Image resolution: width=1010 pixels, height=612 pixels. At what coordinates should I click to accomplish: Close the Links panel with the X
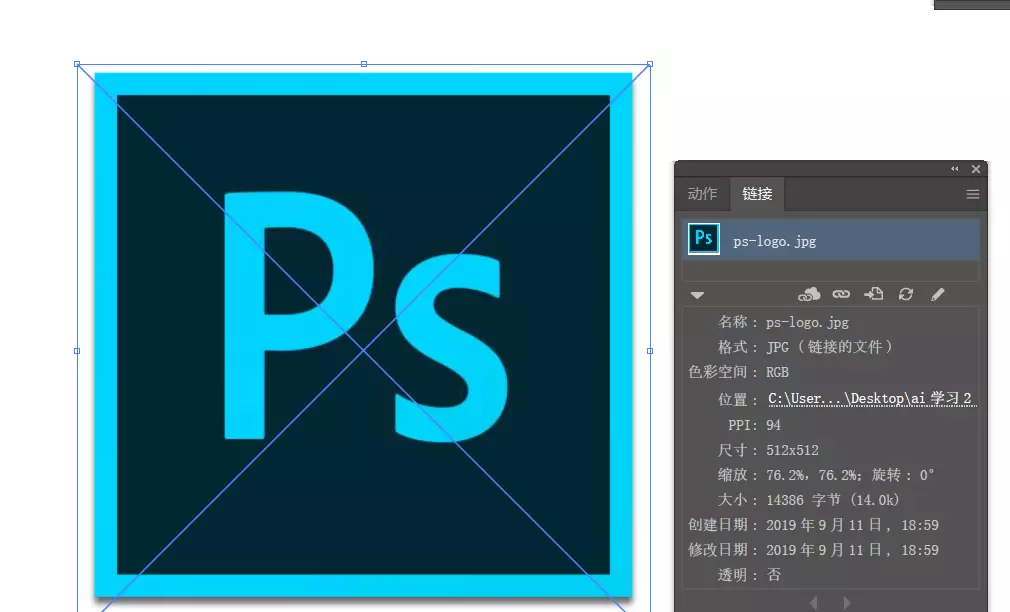976,169
